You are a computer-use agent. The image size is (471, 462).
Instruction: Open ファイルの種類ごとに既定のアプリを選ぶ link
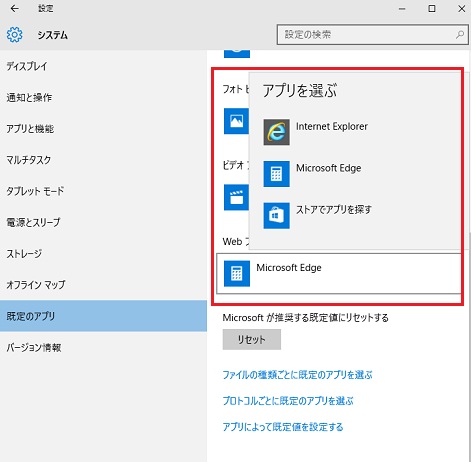point(297,375)
